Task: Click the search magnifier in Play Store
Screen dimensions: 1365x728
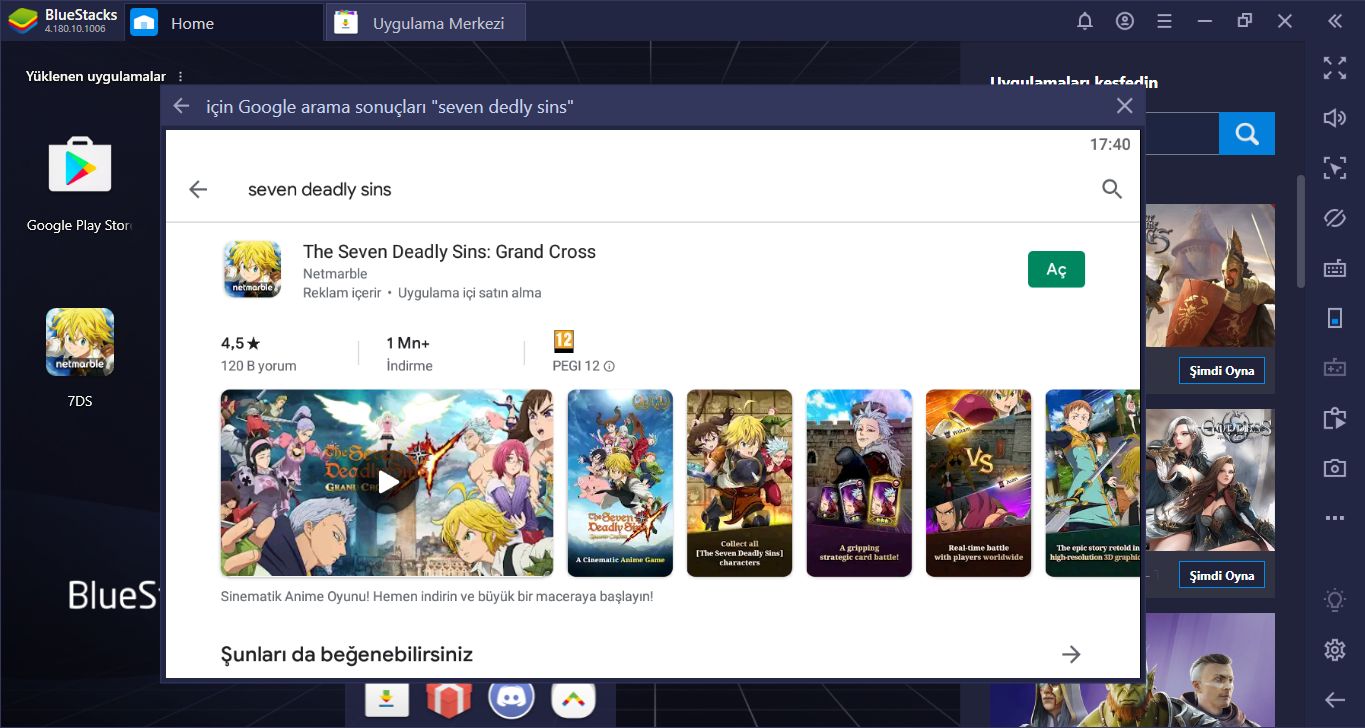Action: click(1112, 189)
